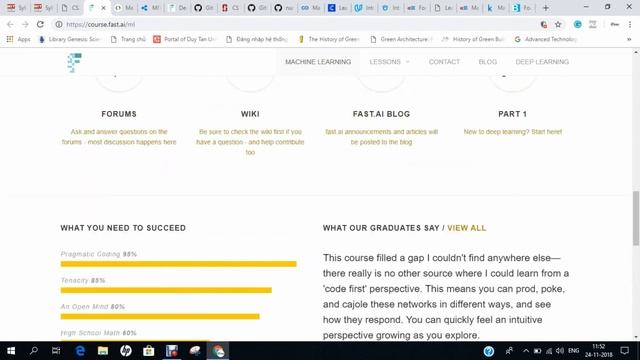Click the blue circular extension icon

pos(578,24)
